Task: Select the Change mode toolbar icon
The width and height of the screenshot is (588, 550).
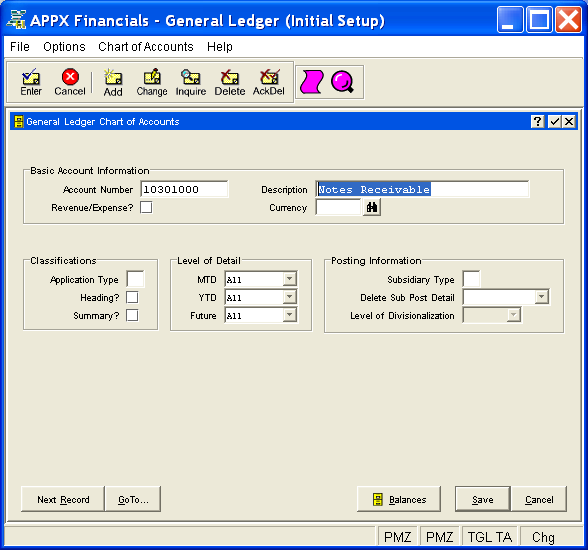Action: tap(152, 82)
